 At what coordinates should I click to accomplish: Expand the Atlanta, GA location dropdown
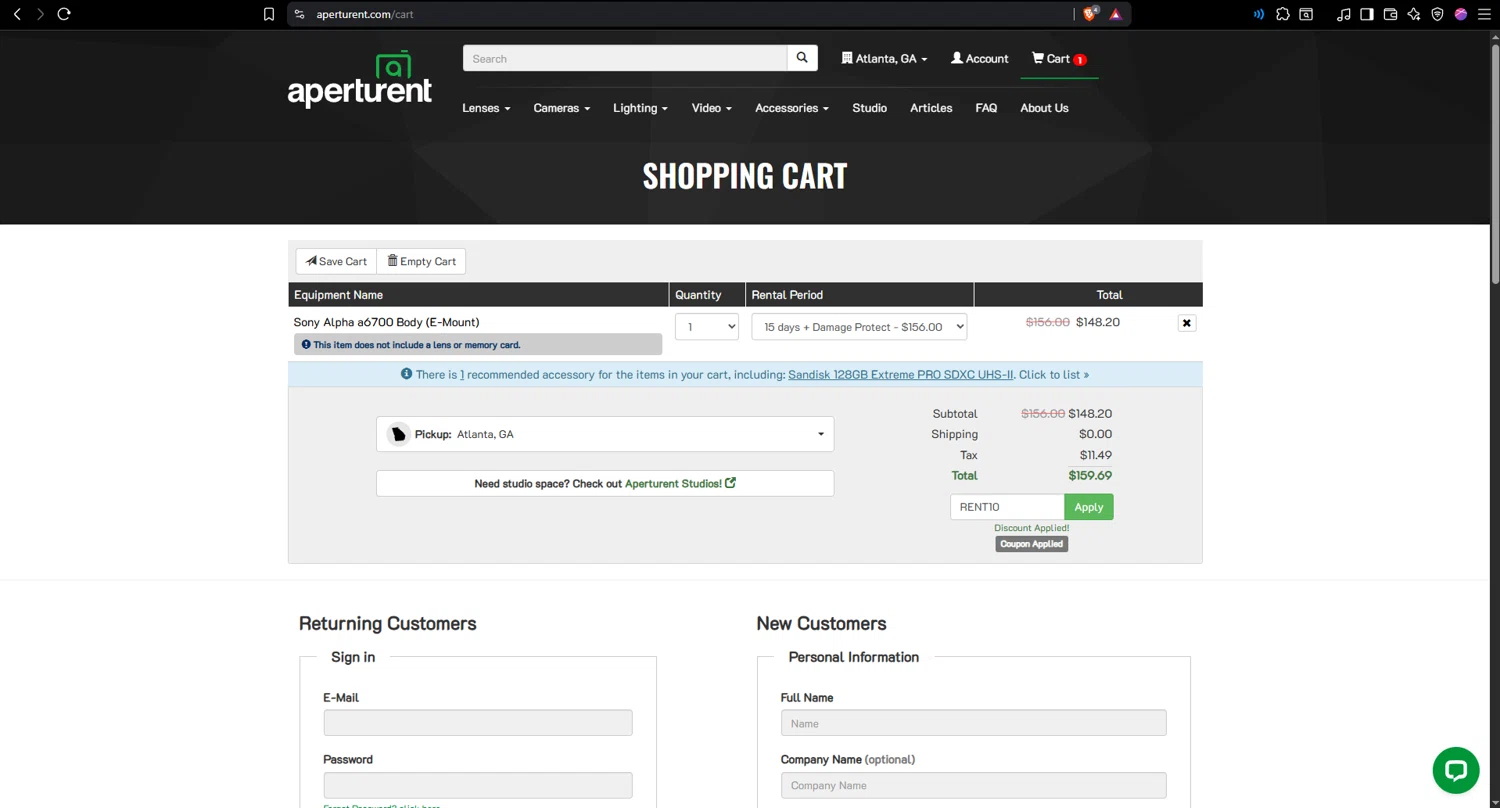(x=884, y=59)
